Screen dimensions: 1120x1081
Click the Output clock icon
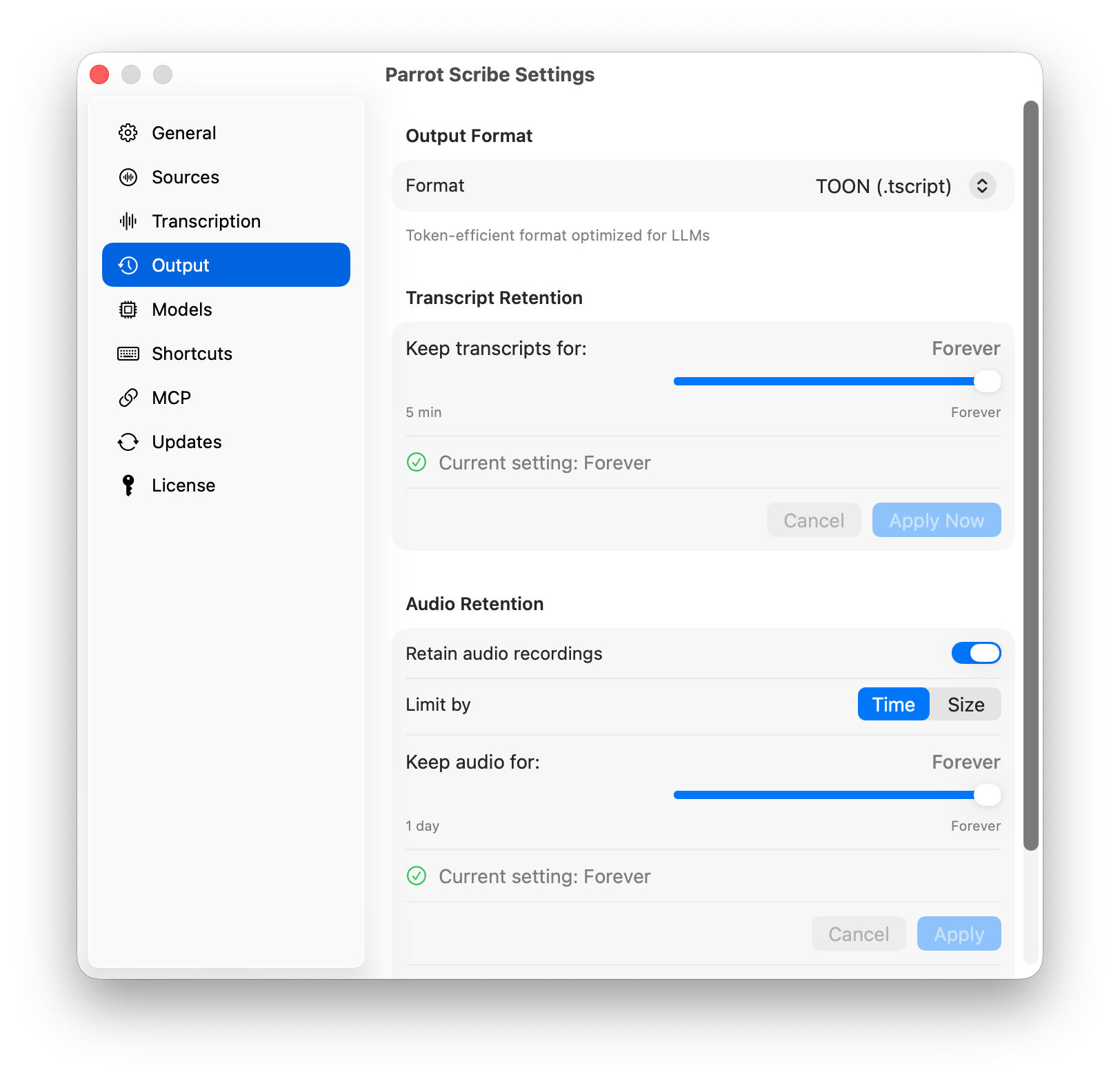(128, 265)
